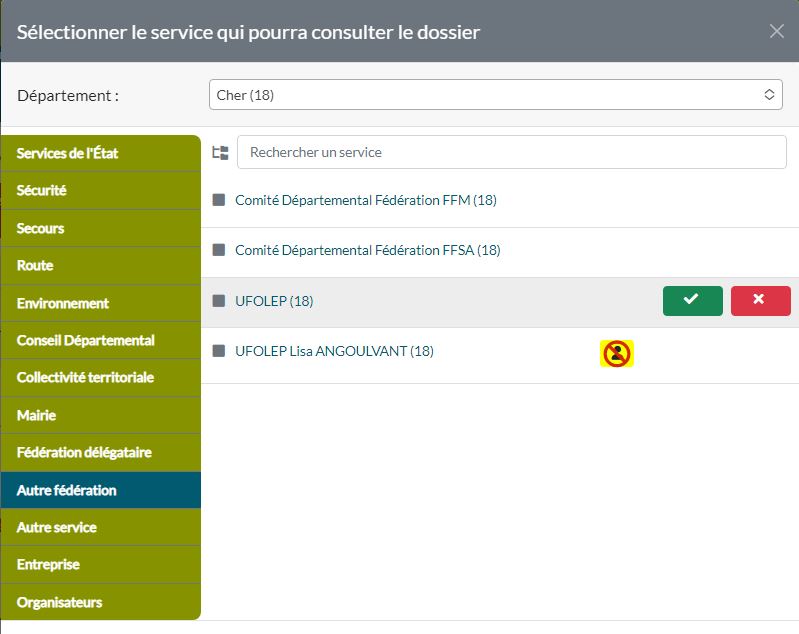The width and height of the screenshot is (799, 634).
Task: Switch to Entreprise category
Action: click(x=101, y=565)
